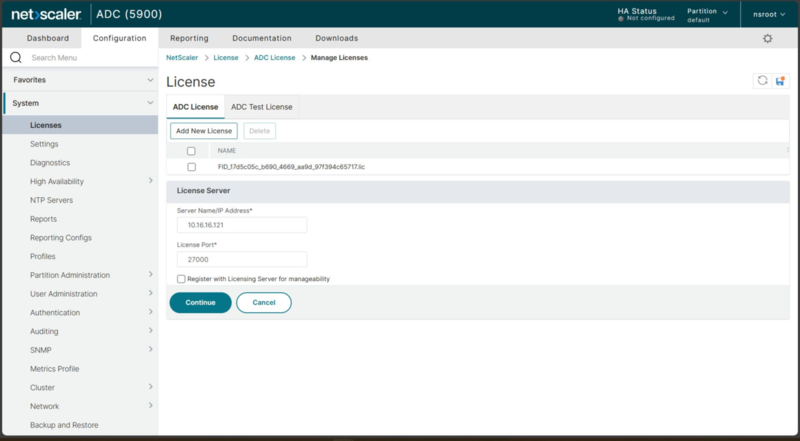
Task: Switch to ADC Test License tab
Action: (x=262, y=107)
